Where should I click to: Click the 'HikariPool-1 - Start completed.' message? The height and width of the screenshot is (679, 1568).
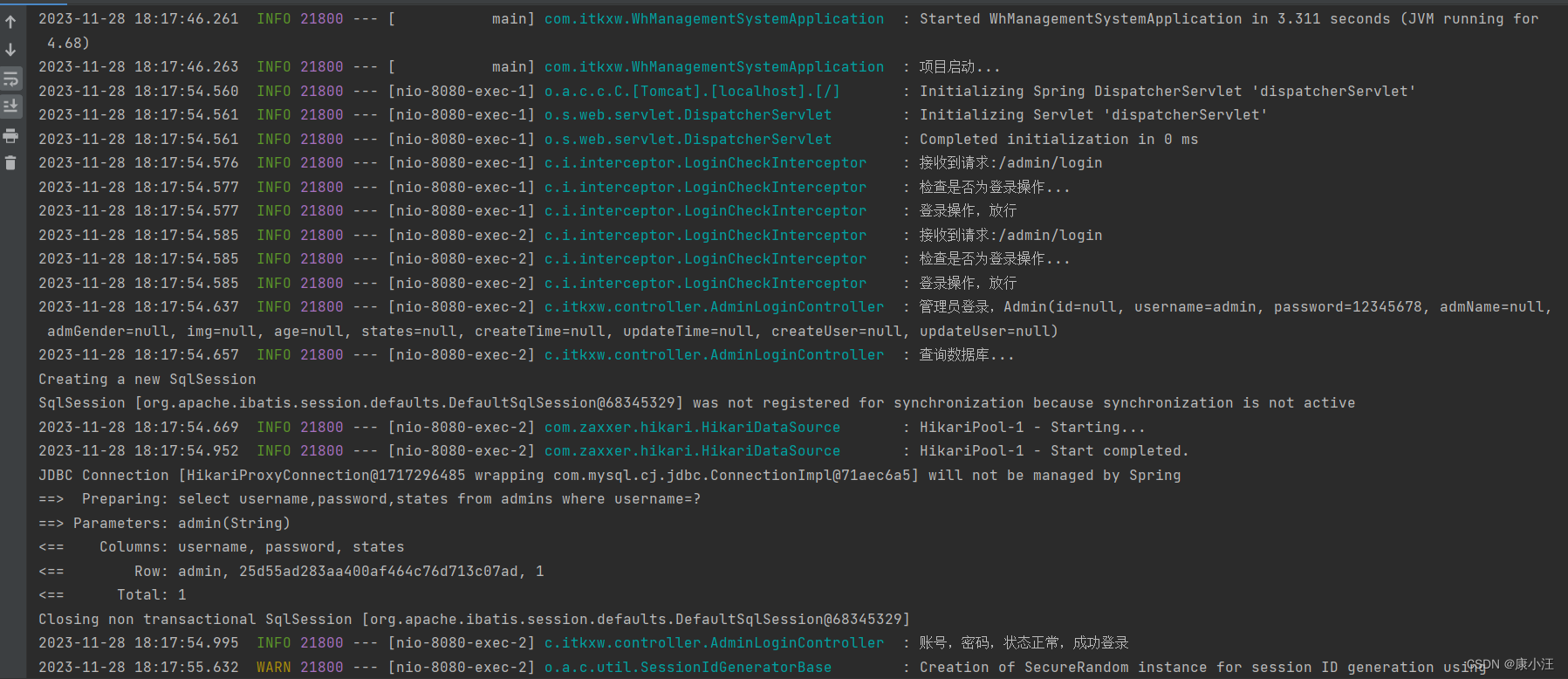tap(1054, 450)
